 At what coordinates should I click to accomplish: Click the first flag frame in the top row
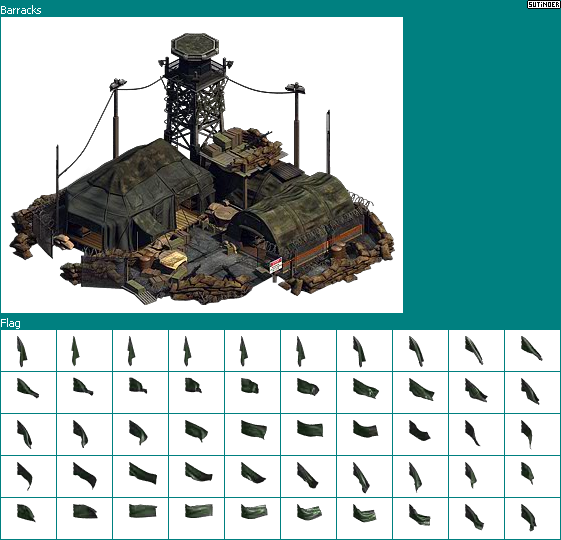click(28, 351)
